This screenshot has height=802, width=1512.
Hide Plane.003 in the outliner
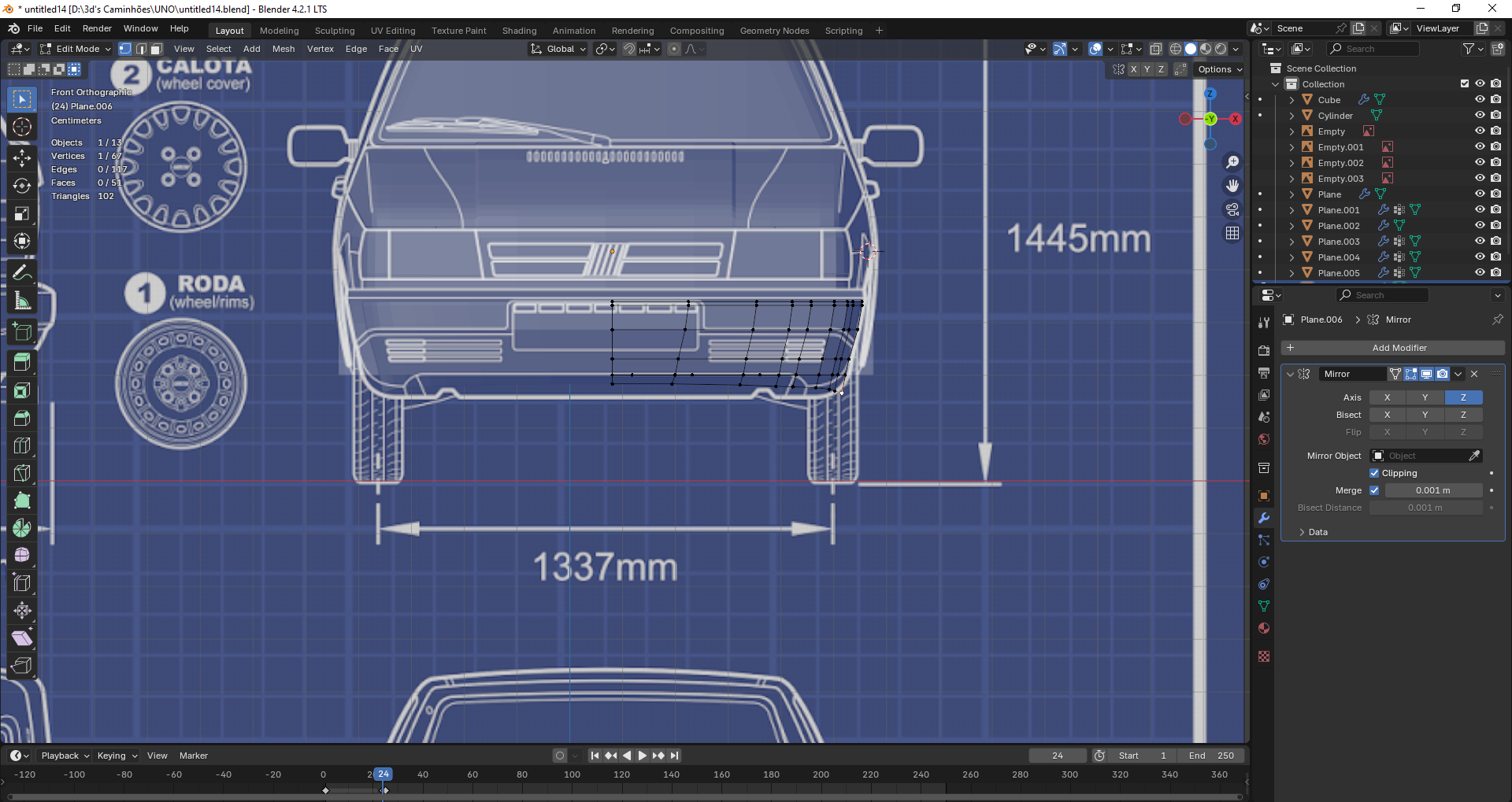tap(1480, 242)
